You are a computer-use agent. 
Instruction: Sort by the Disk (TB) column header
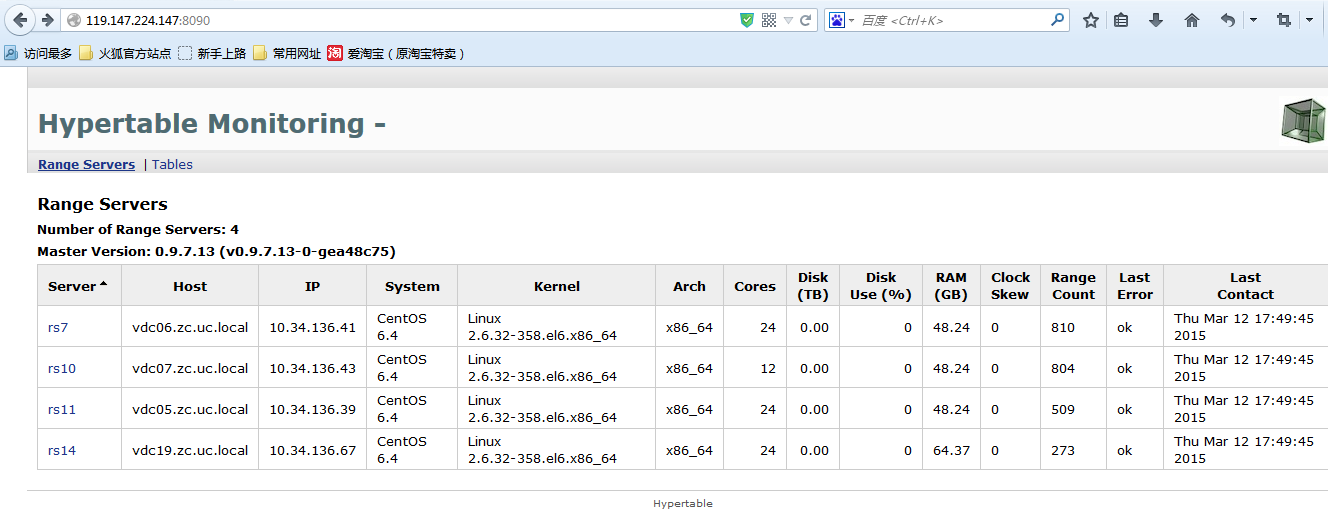coord(813,286)
